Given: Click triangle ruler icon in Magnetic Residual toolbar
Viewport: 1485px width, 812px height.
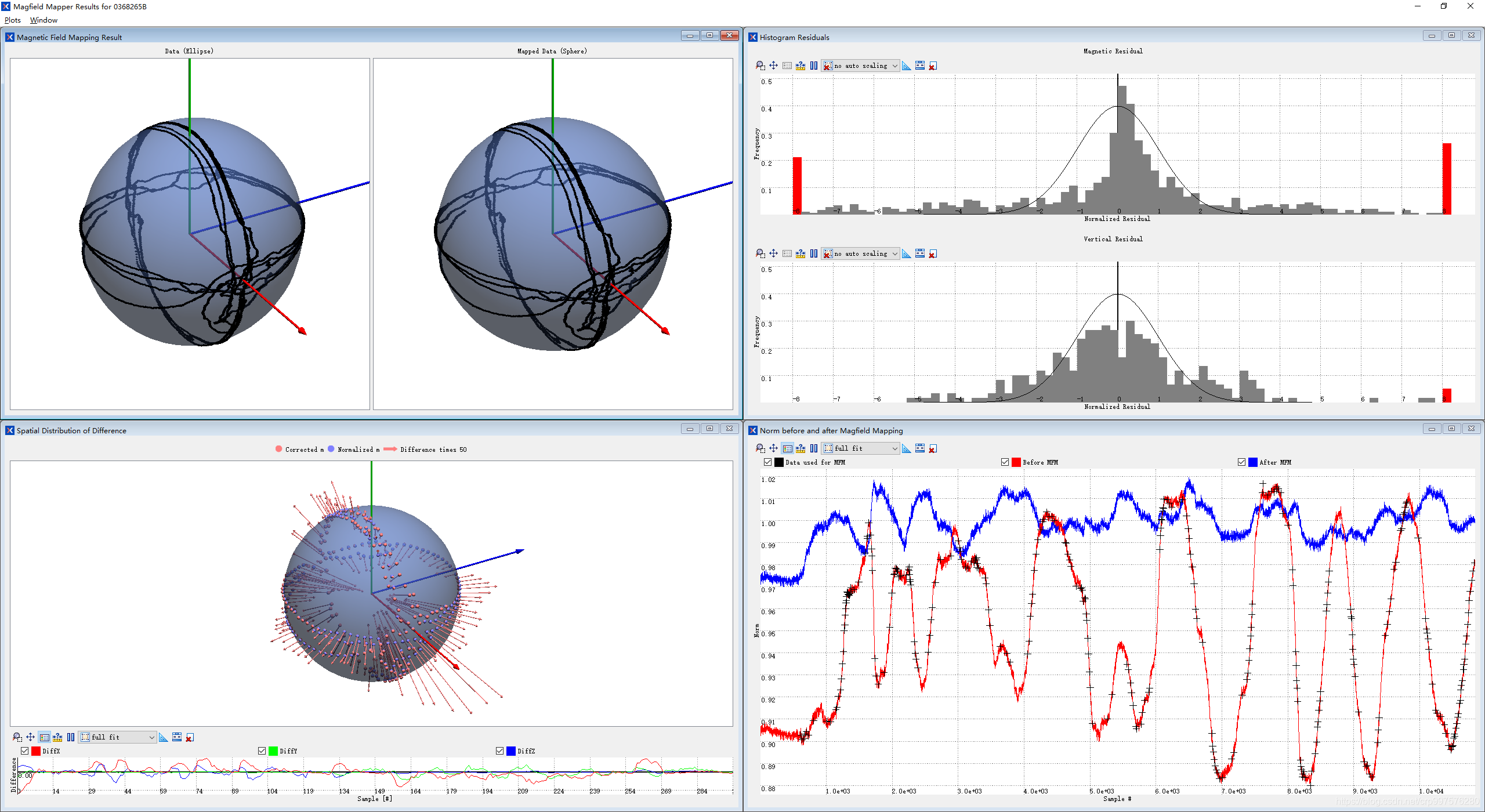Looking at the screenshot, I should (x=907, y=66).
